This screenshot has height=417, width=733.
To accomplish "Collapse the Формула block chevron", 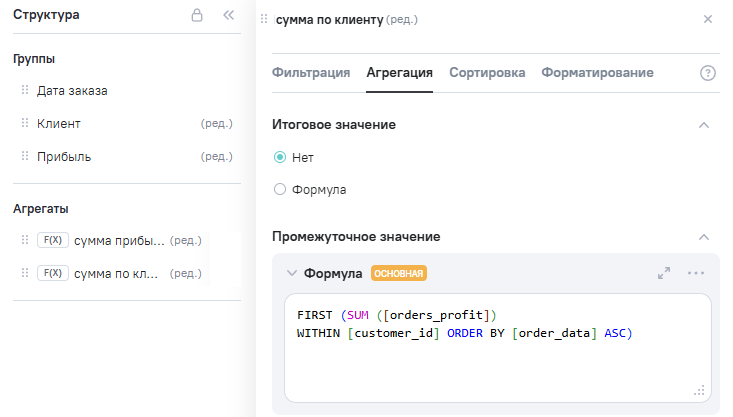I will [x=291, y=273].
